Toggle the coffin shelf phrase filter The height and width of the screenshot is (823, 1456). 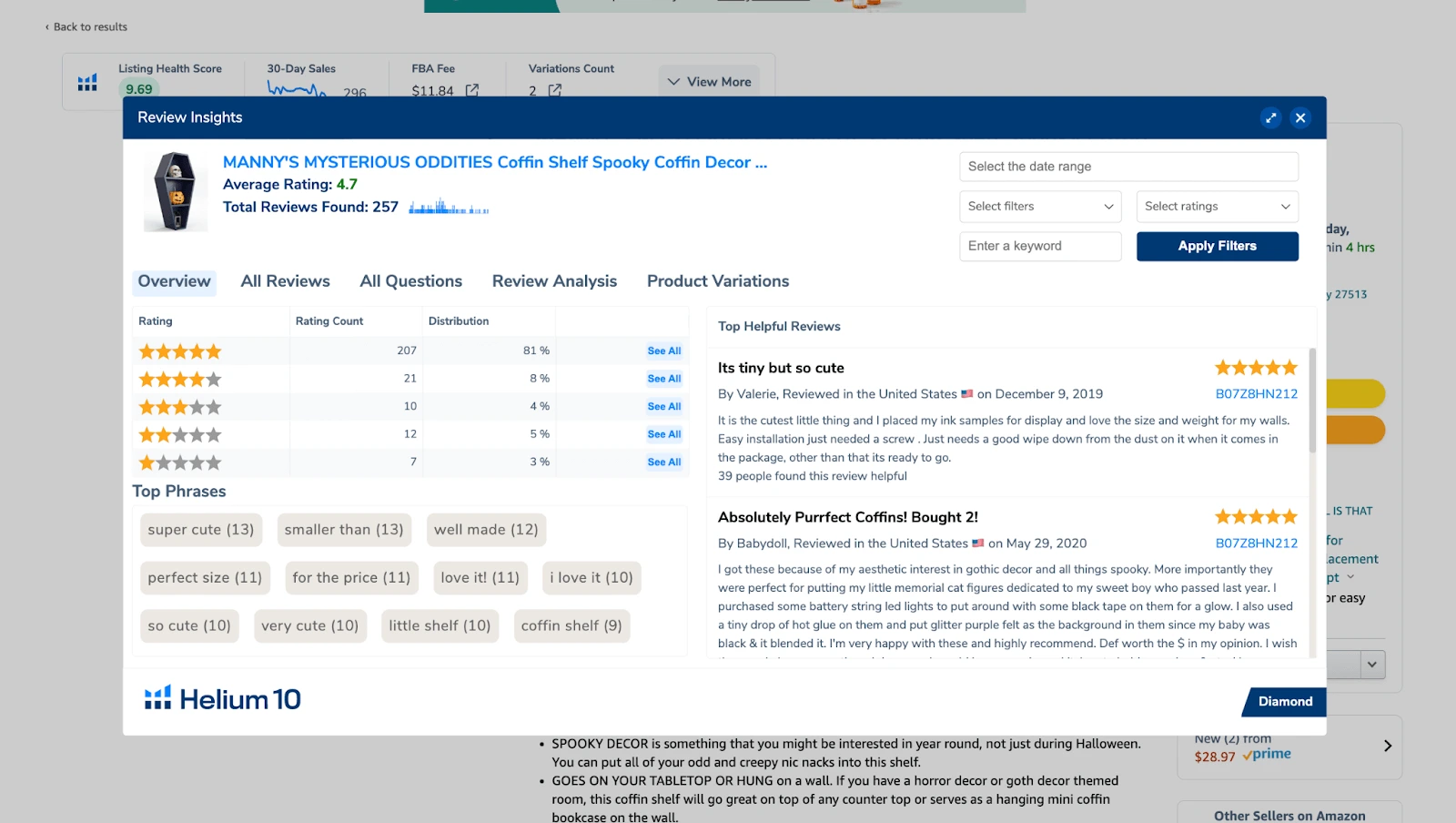point(571,625)
